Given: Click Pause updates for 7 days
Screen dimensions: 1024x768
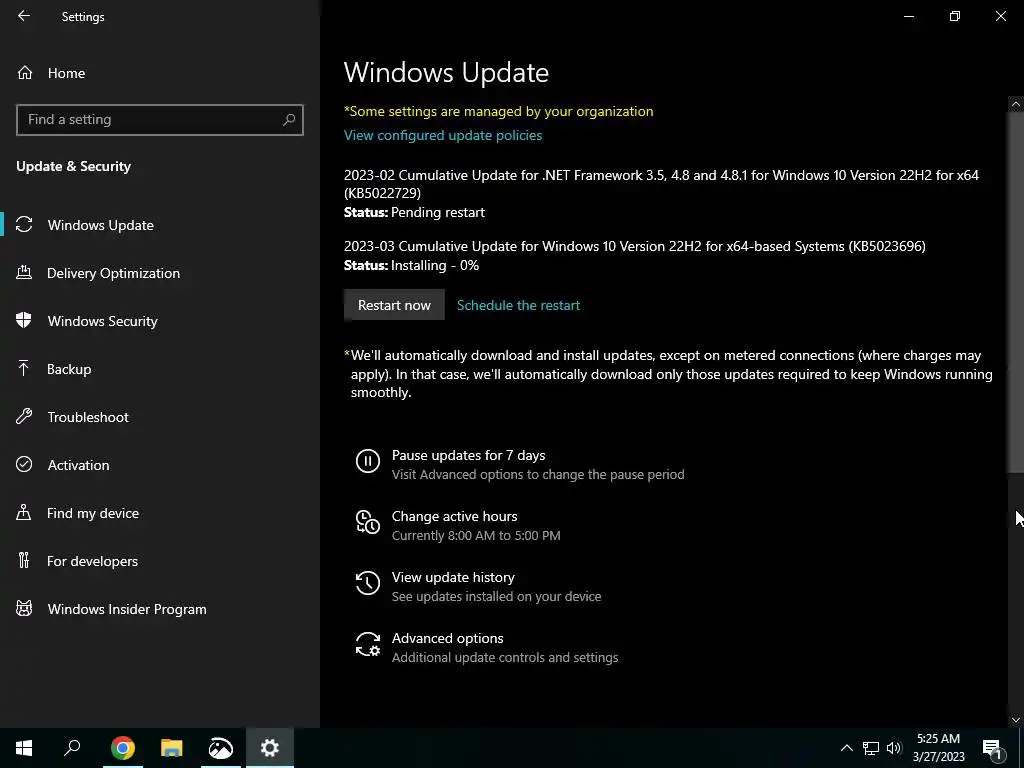Looking at the screenshot, I should click(x=520, y=464).
